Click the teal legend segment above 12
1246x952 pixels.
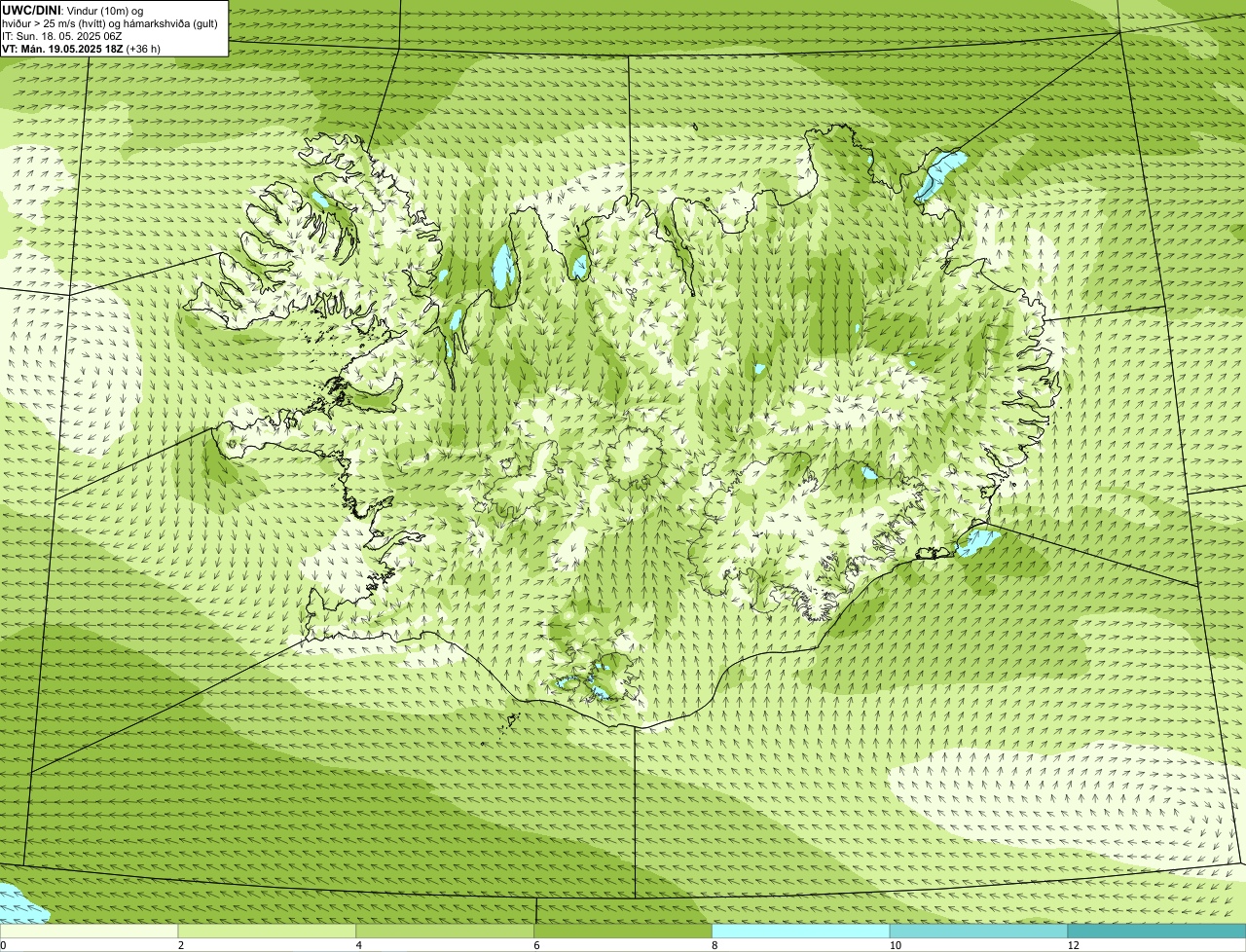coord(1156,932)
